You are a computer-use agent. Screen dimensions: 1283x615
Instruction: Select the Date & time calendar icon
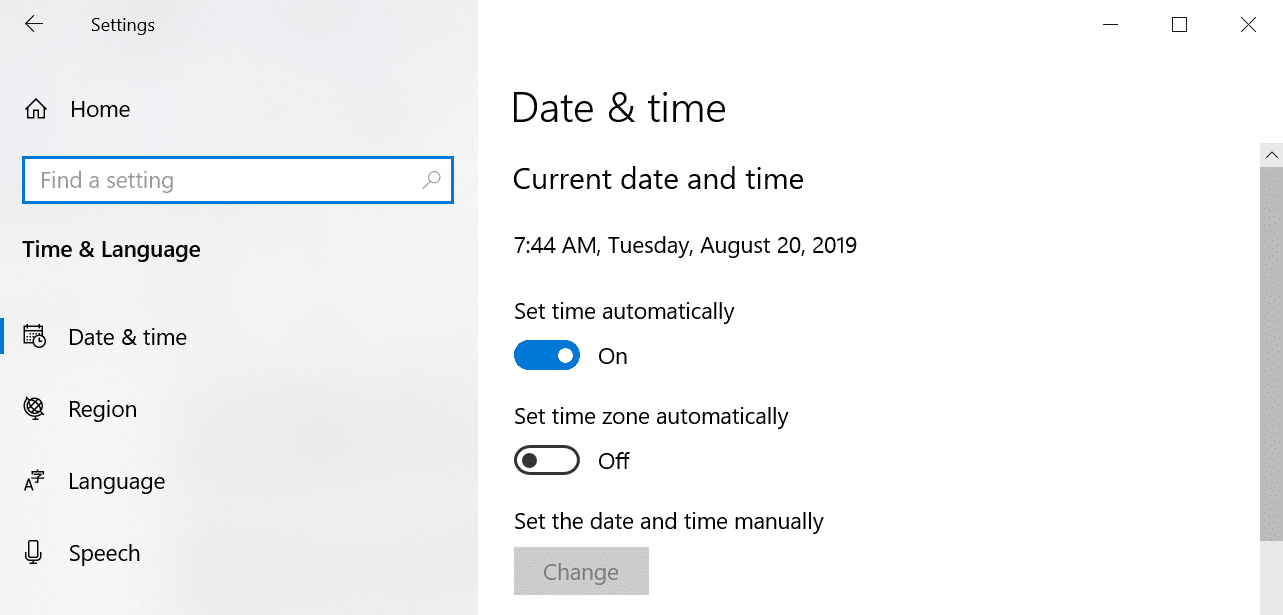click(x=34, y=336)
